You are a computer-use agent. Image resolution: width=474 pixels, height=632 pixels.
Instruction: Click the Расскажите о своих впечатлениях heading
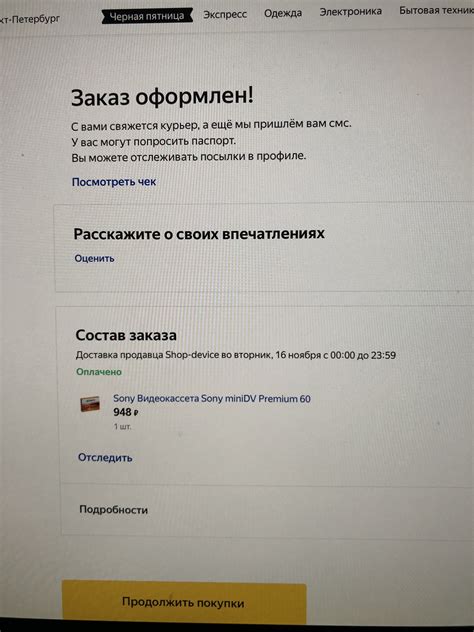199,234
